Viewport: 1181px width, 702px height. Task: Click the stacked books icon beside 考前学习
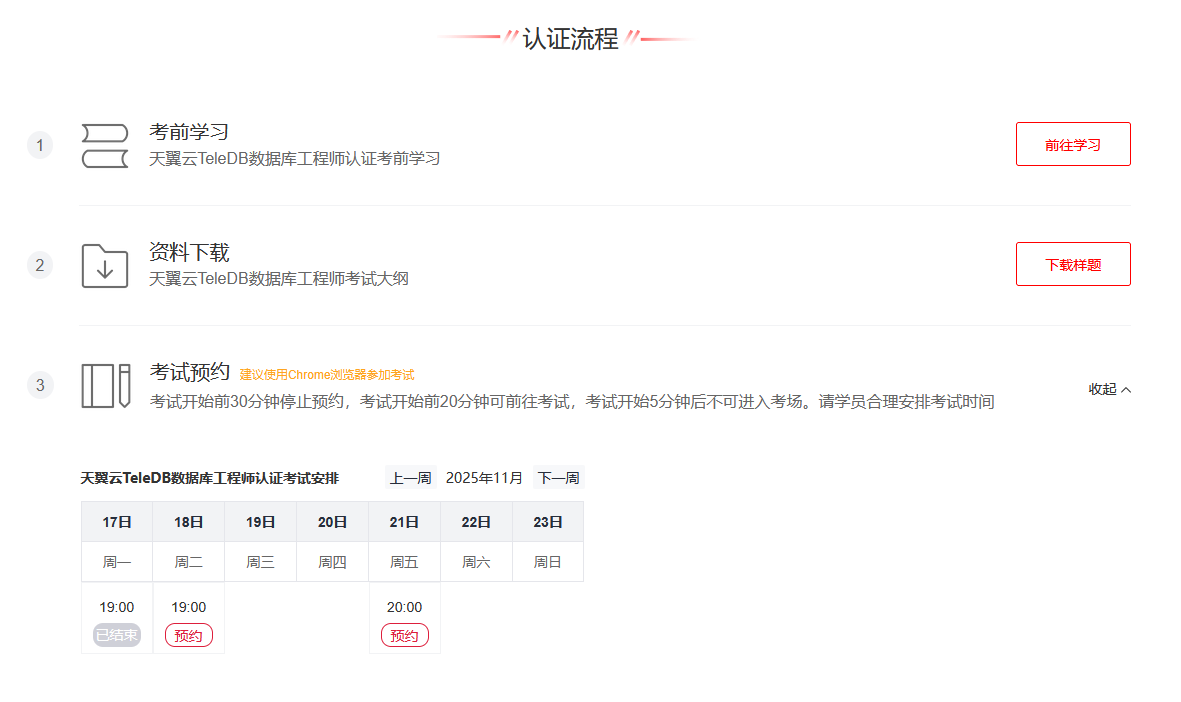coord(105,145)
